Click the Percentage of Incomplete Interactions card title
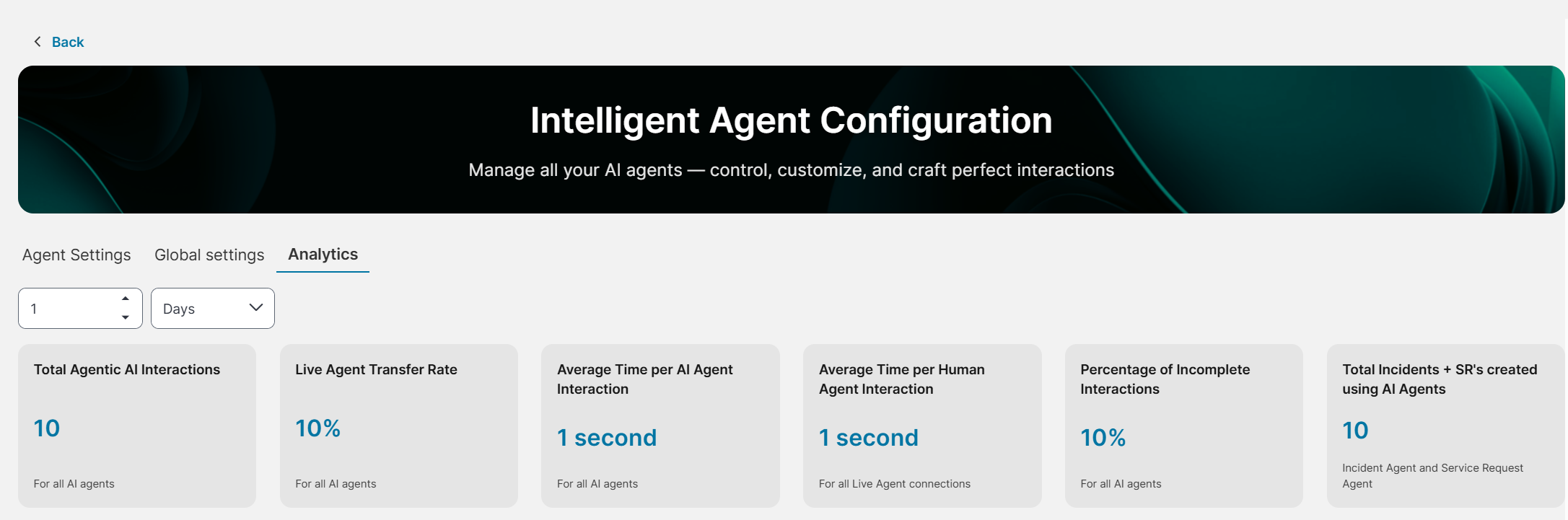The height and width of the screenshot is (520, 1568). pos(1165,379)
